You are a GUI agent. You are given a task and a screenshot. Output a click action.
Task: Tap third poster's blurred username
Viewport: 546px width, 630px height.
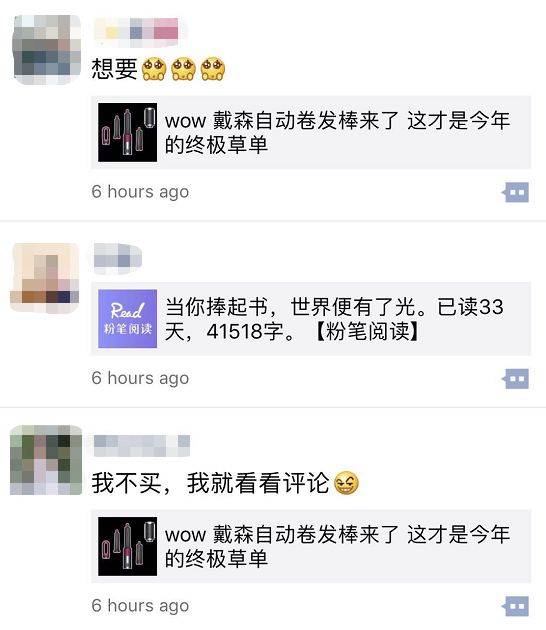tap(141, 445)
